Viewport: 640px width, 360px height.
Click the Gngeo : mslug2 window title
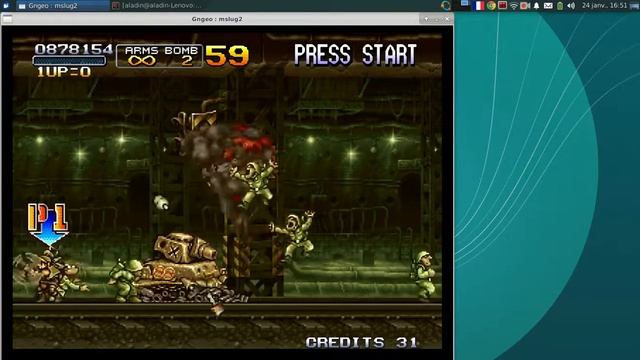(217, 19)
